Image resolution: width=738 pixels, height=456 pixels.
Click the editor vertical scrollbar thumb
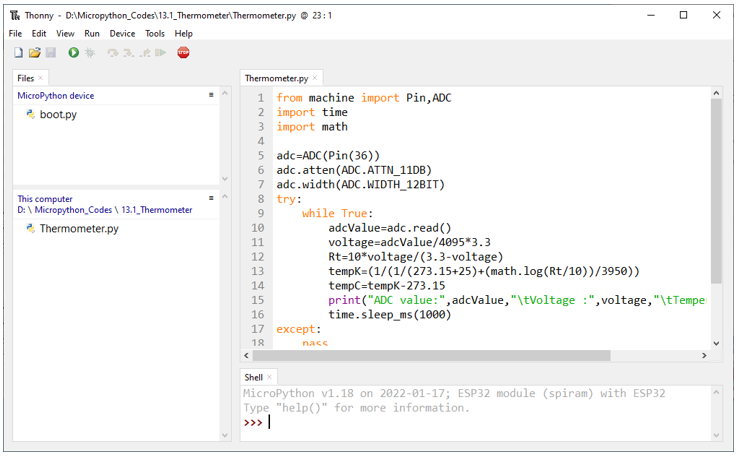[x=716, y=191]
